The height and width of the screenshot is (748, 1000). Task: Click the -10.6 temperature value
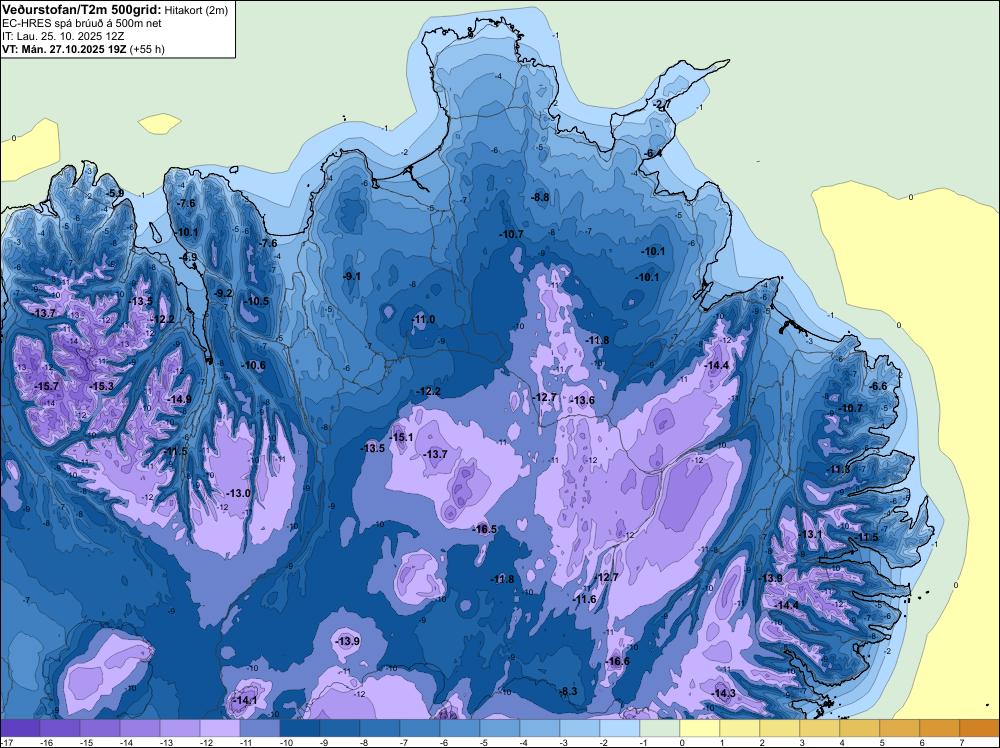point(254,365)
